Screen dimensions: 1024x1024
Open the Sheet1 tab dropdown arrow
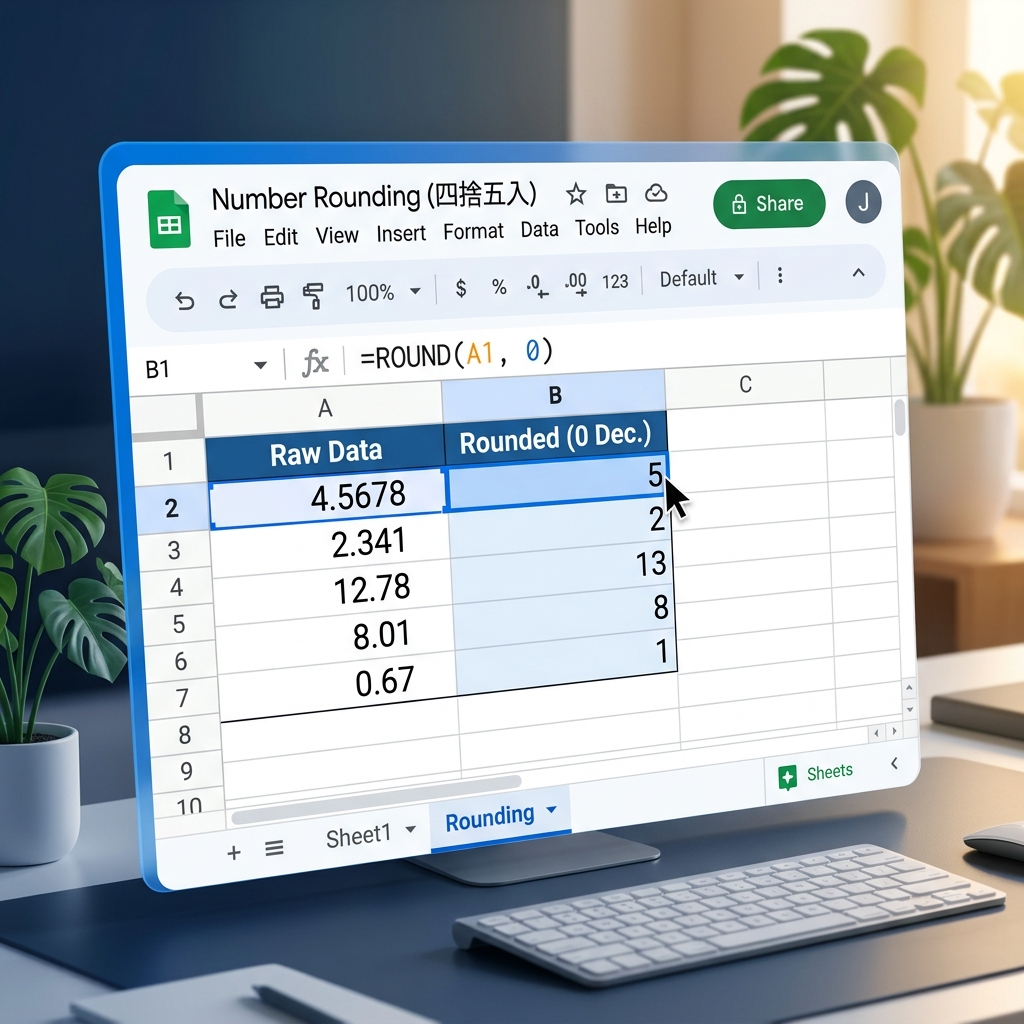(x=411, y=829)
